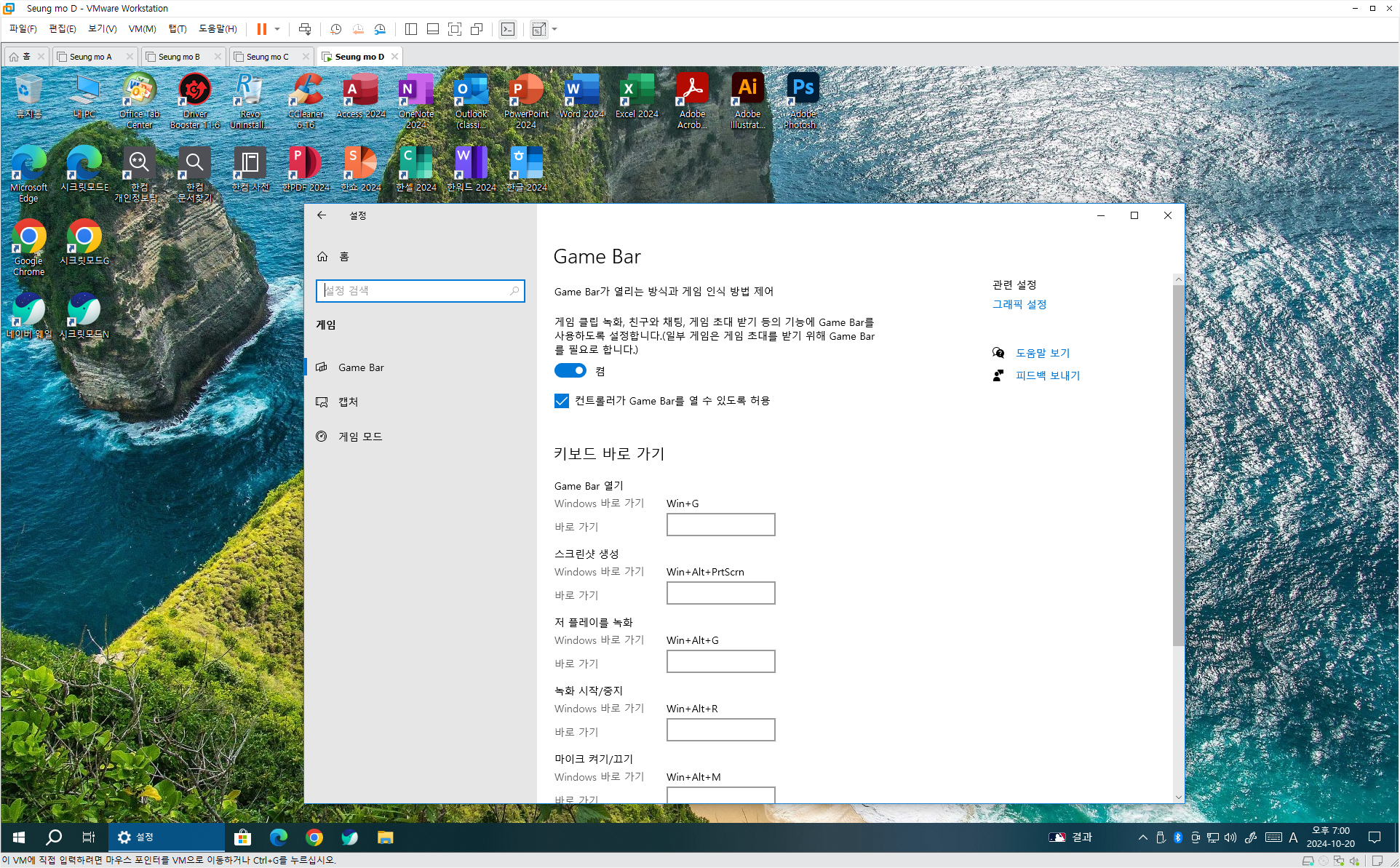Show hidden system tray icons chevron
The width and height of the screenshot is (1400, 868).
pyautogui.click(x=1142, y=837)
